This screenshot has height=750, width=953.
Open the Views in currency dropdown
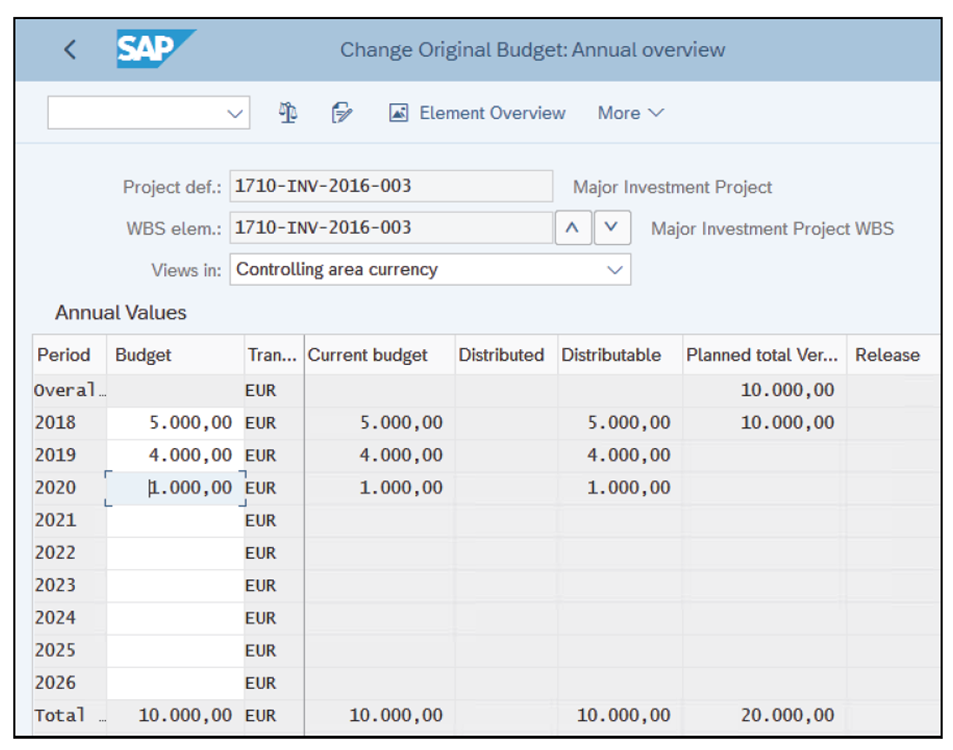(614, 269)
